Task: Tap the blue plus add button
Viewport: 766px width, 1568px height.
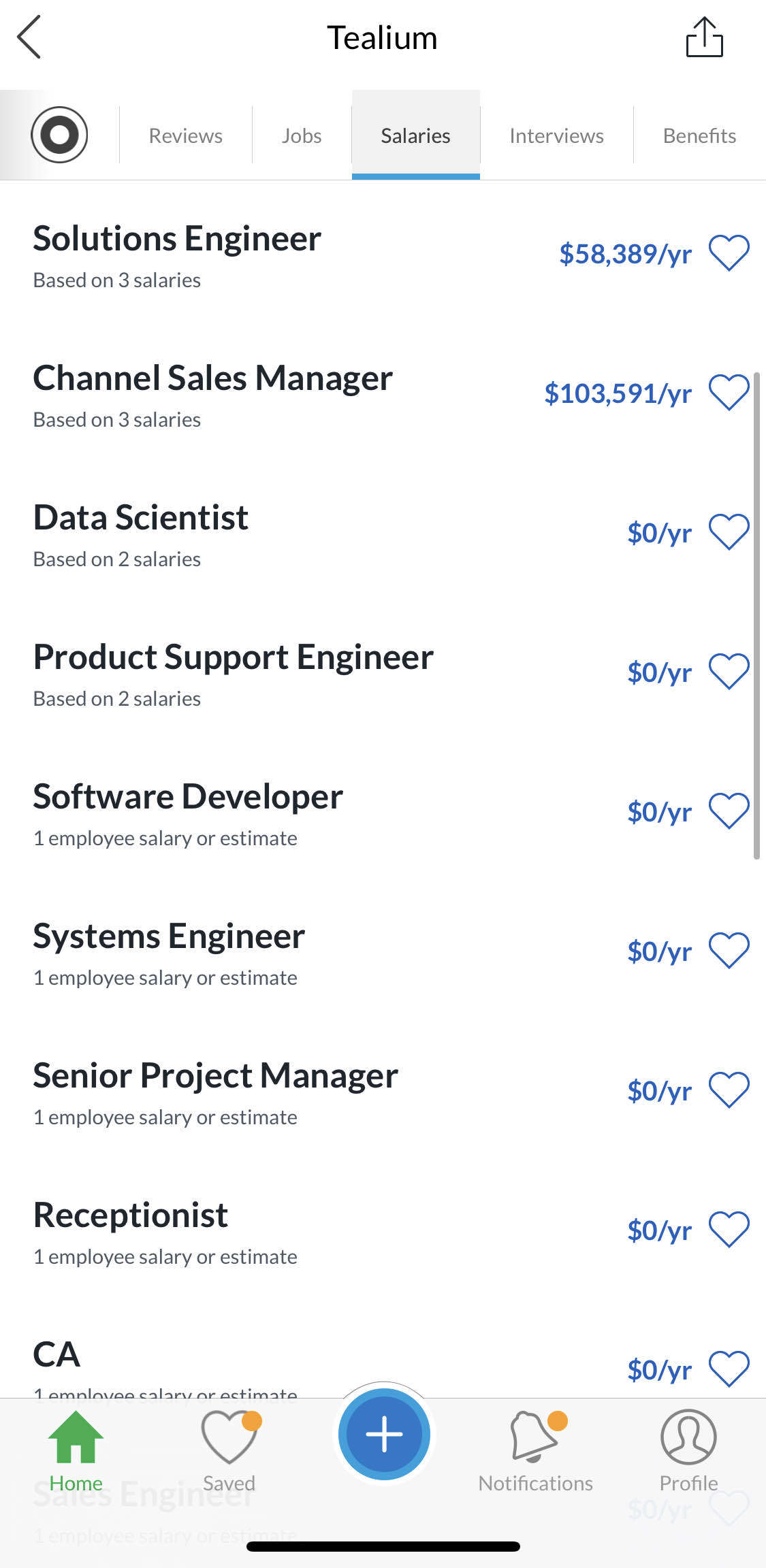Action: [384, 1434]
